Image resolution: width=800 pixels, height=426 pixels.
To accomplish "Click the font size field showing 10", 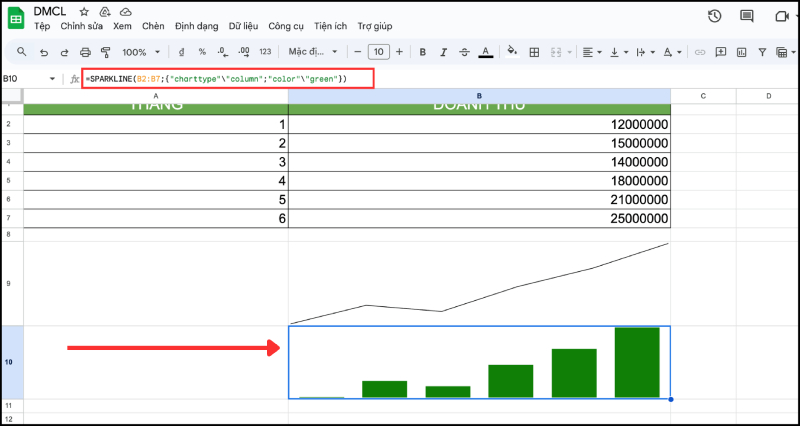I will click(x=379, y=52).
